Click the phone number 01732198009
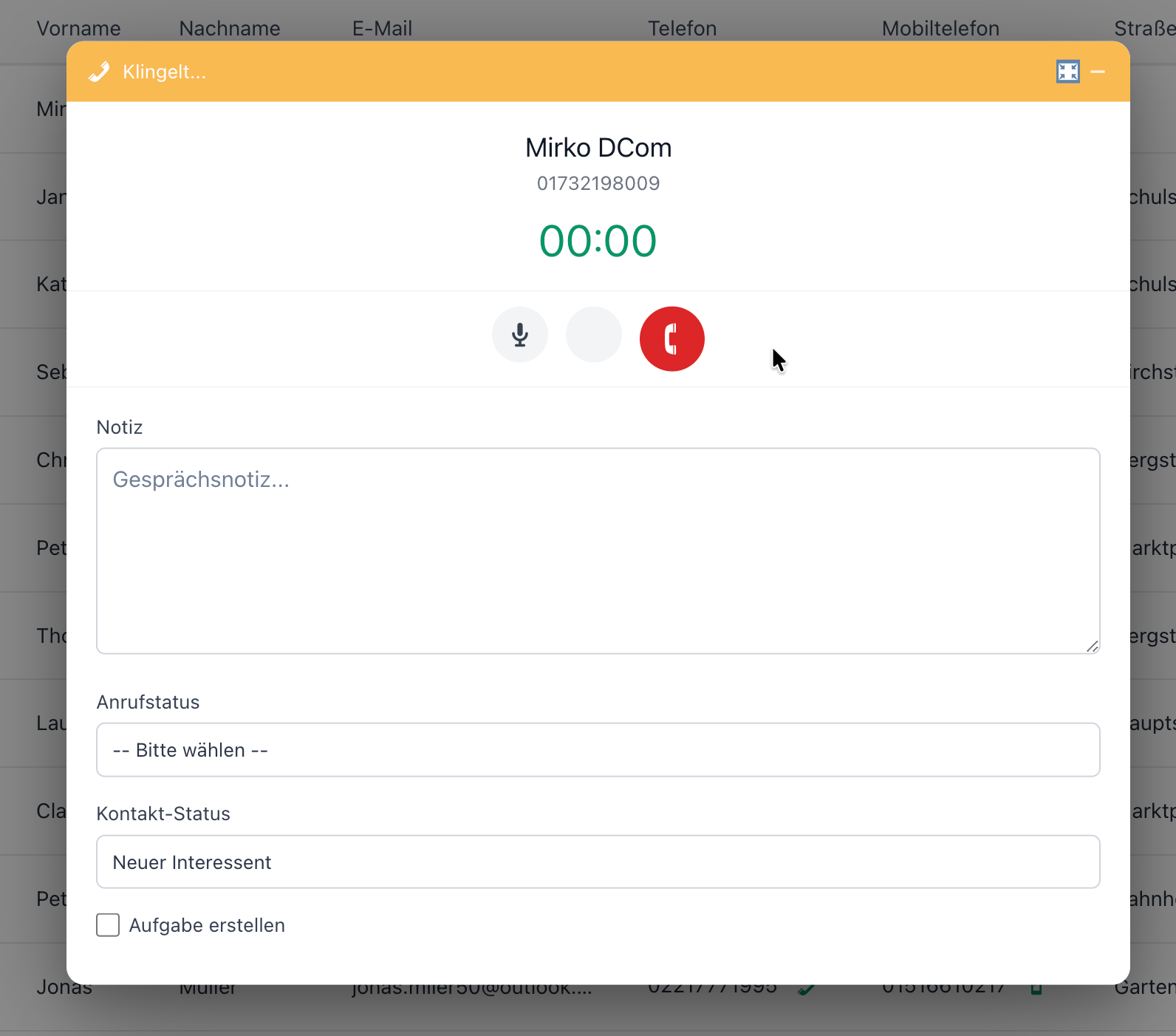 point(598,183)
